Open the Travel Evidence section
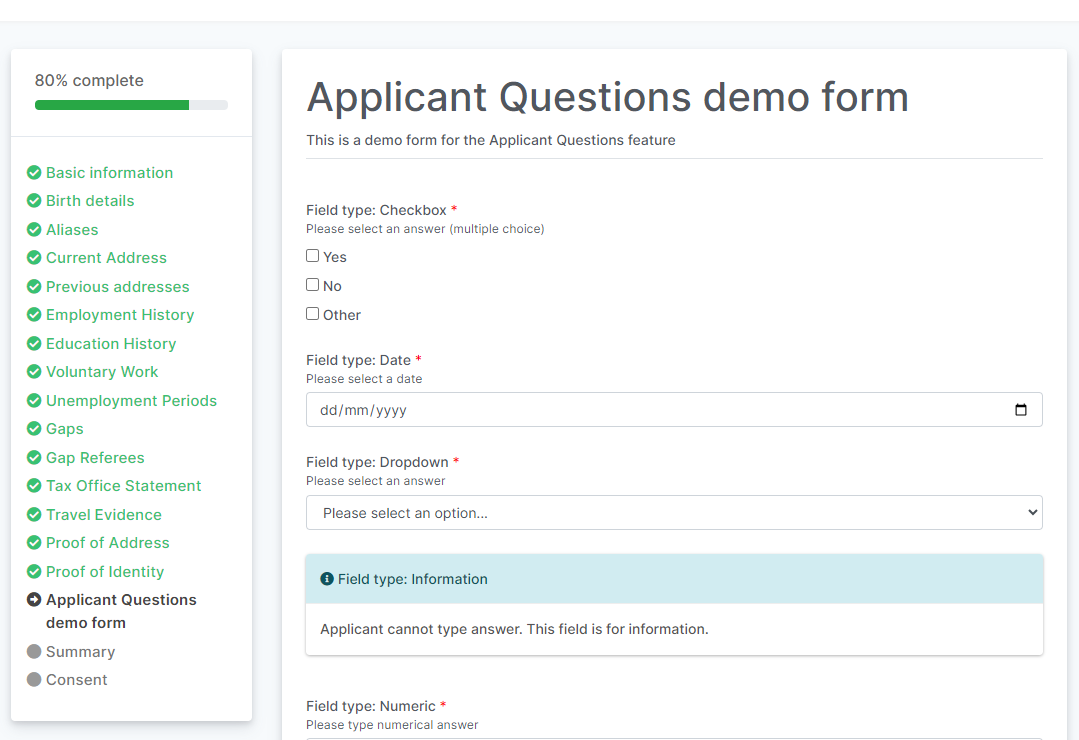 click(x=104, y=515)
